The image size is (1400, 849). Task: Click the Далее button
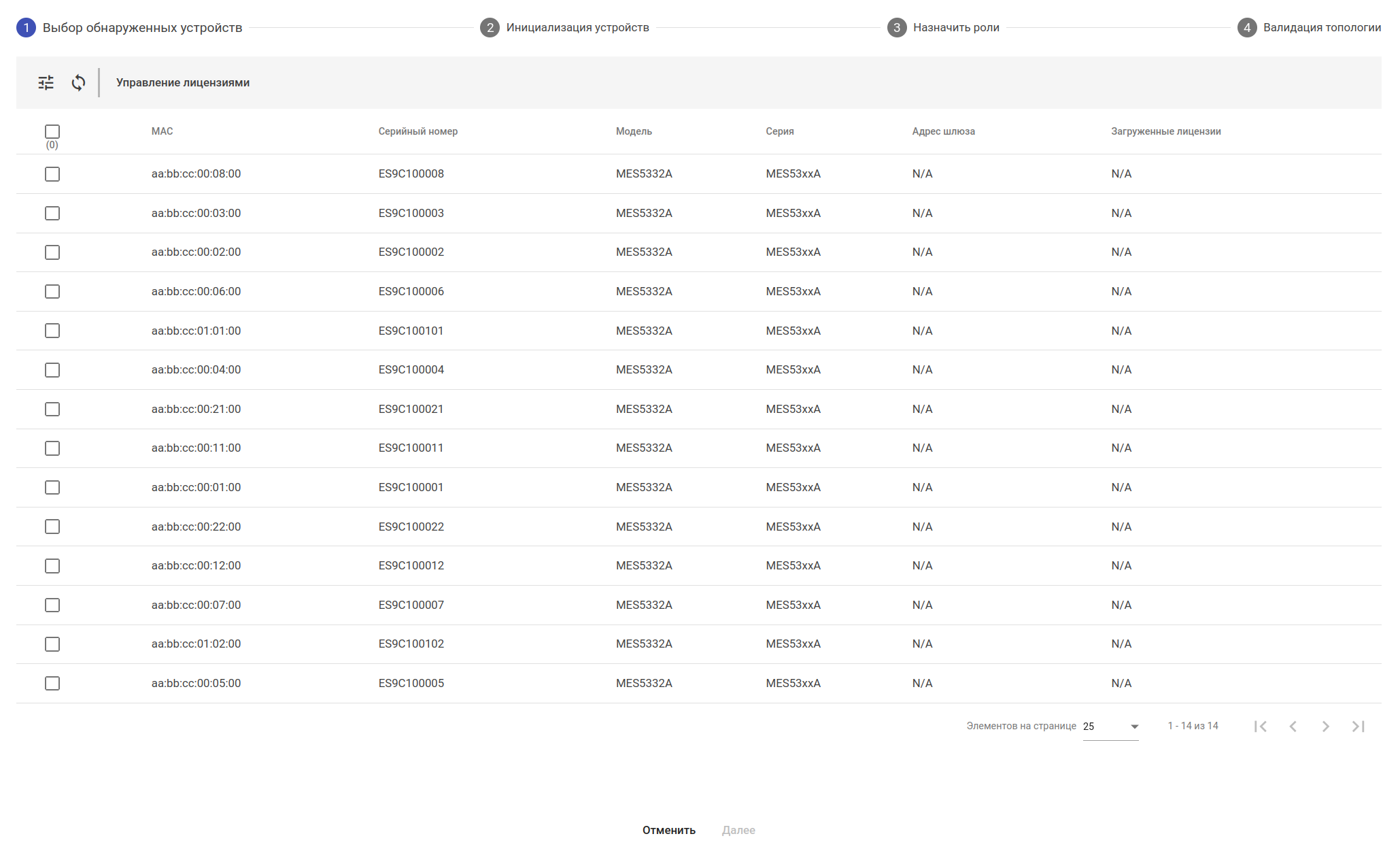pos(738,830)
